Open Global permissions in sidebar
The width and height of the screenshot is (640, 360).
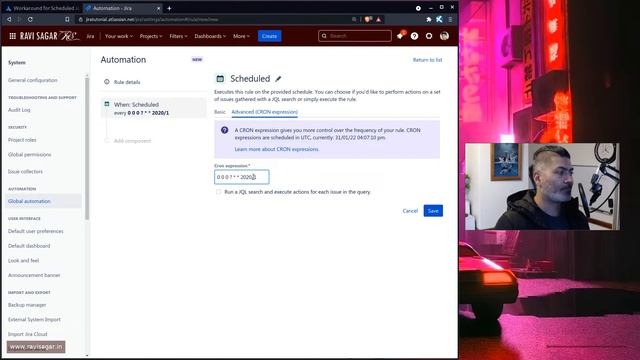coord(29,155)
